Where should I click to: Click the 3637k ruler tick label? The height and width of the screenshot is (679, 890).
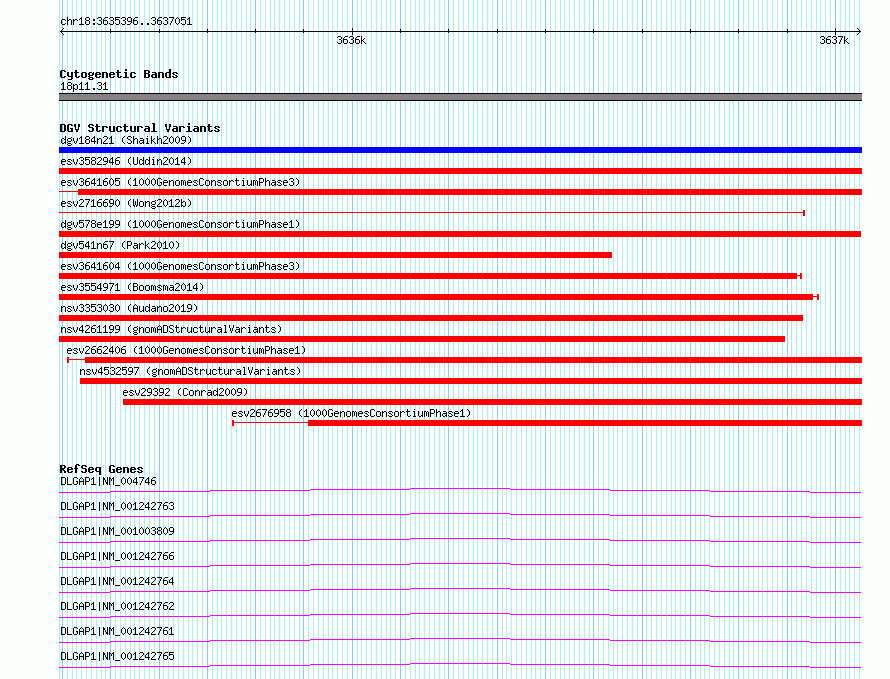834,40
